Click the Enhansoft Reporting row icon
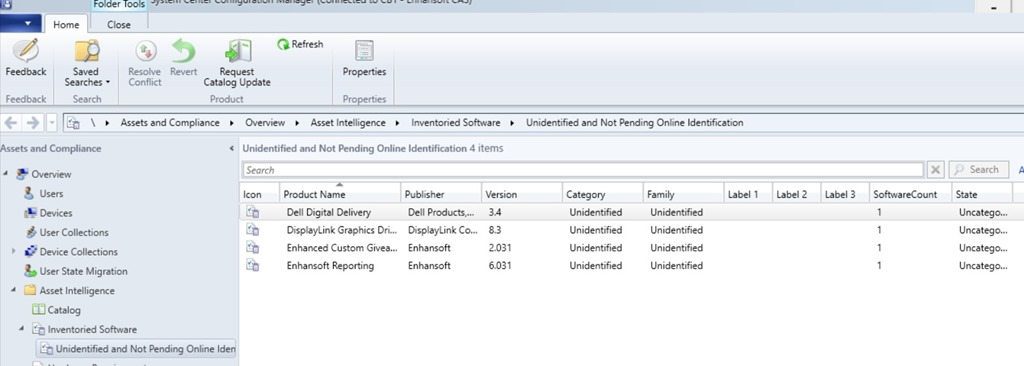The image size is (1024, 366). tap(253, 265)
